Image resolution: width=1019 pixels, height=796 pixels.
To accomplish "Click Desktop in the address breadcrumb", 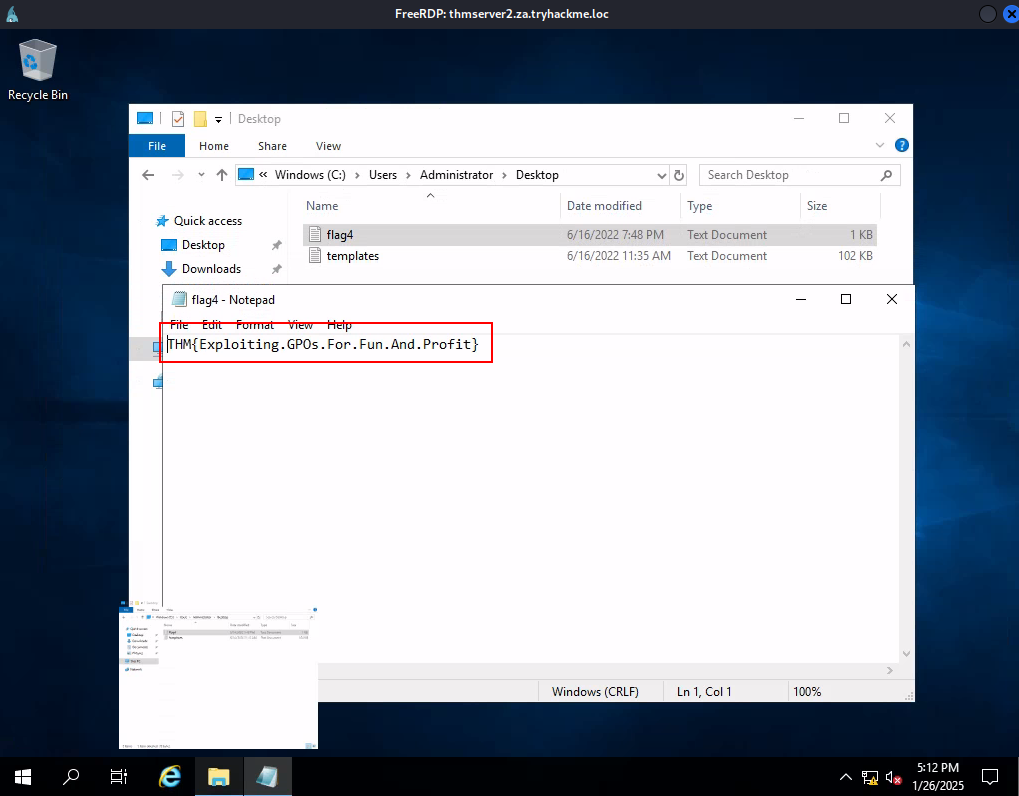I will coord(537,175).
